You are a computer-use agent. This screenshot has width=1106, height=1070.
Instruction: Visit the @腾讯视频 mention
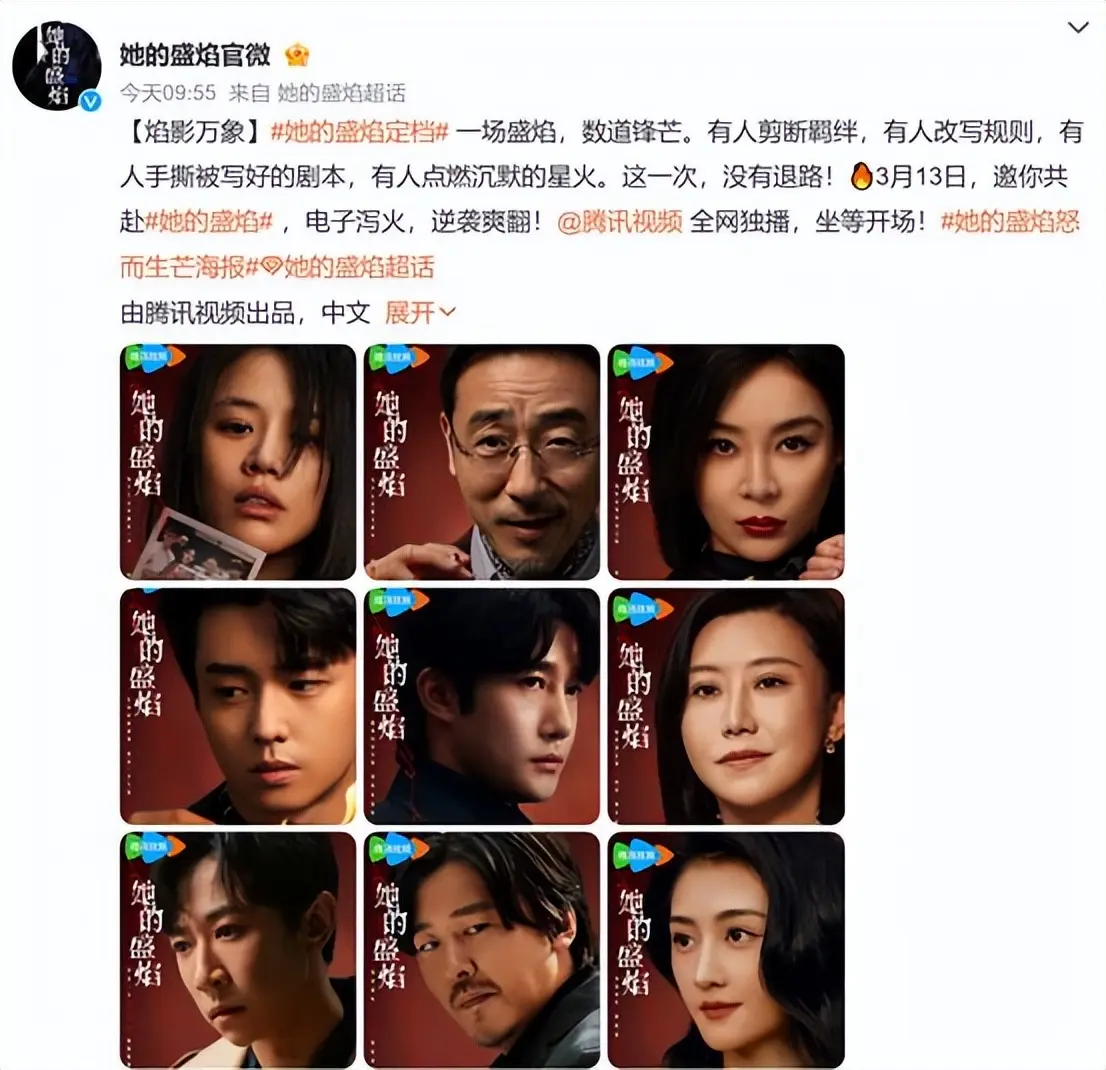pos(619,222)
